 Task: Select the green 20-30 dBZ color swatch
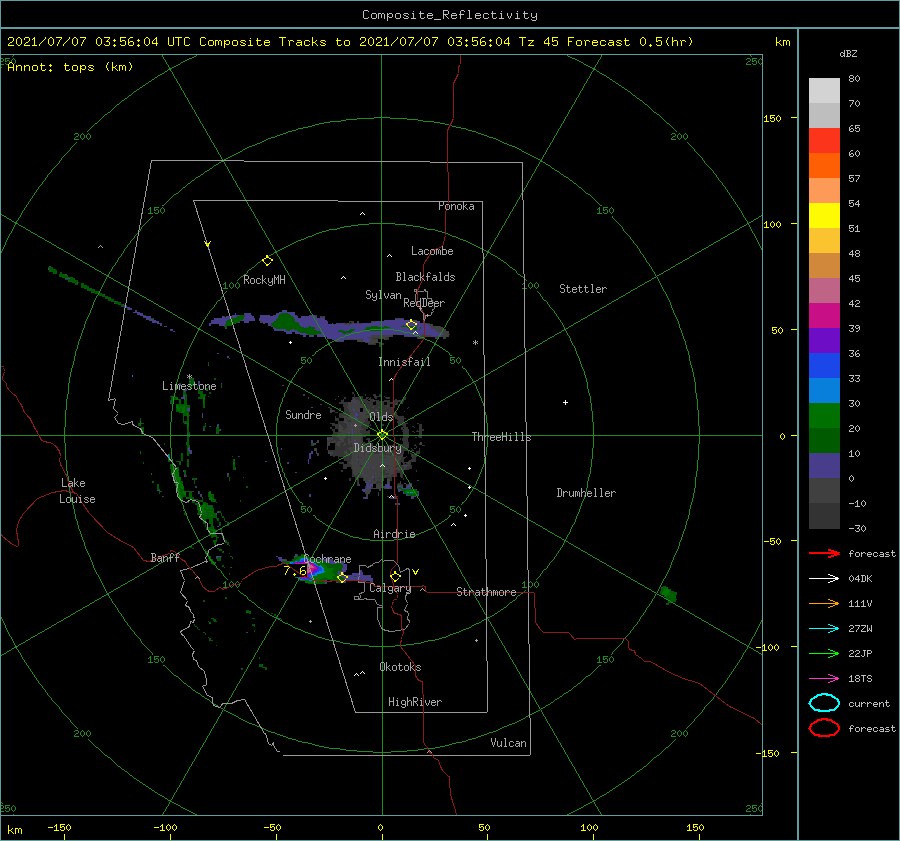[x=824, y=415]
